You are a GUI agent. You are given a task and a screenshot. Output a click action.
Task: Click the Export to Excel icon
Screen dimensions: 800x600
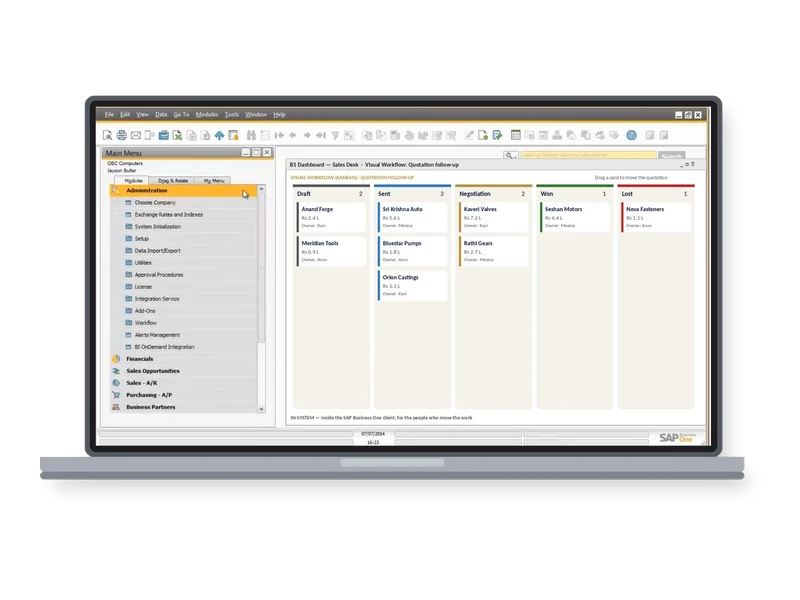click(x=177, y=135)
